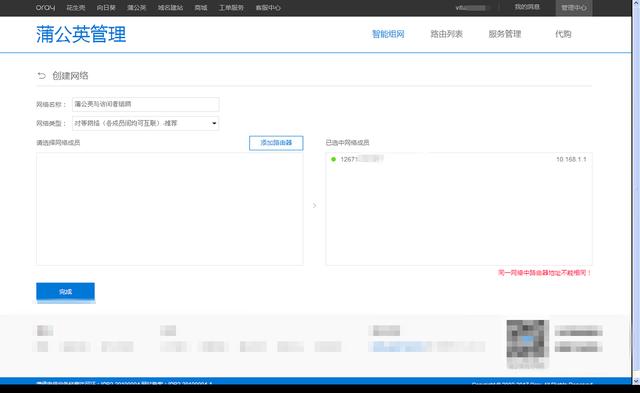The height and width of the screenshot is (393, 640).
Task: Click the blue 完成 button
Action: tap(65, 292)
